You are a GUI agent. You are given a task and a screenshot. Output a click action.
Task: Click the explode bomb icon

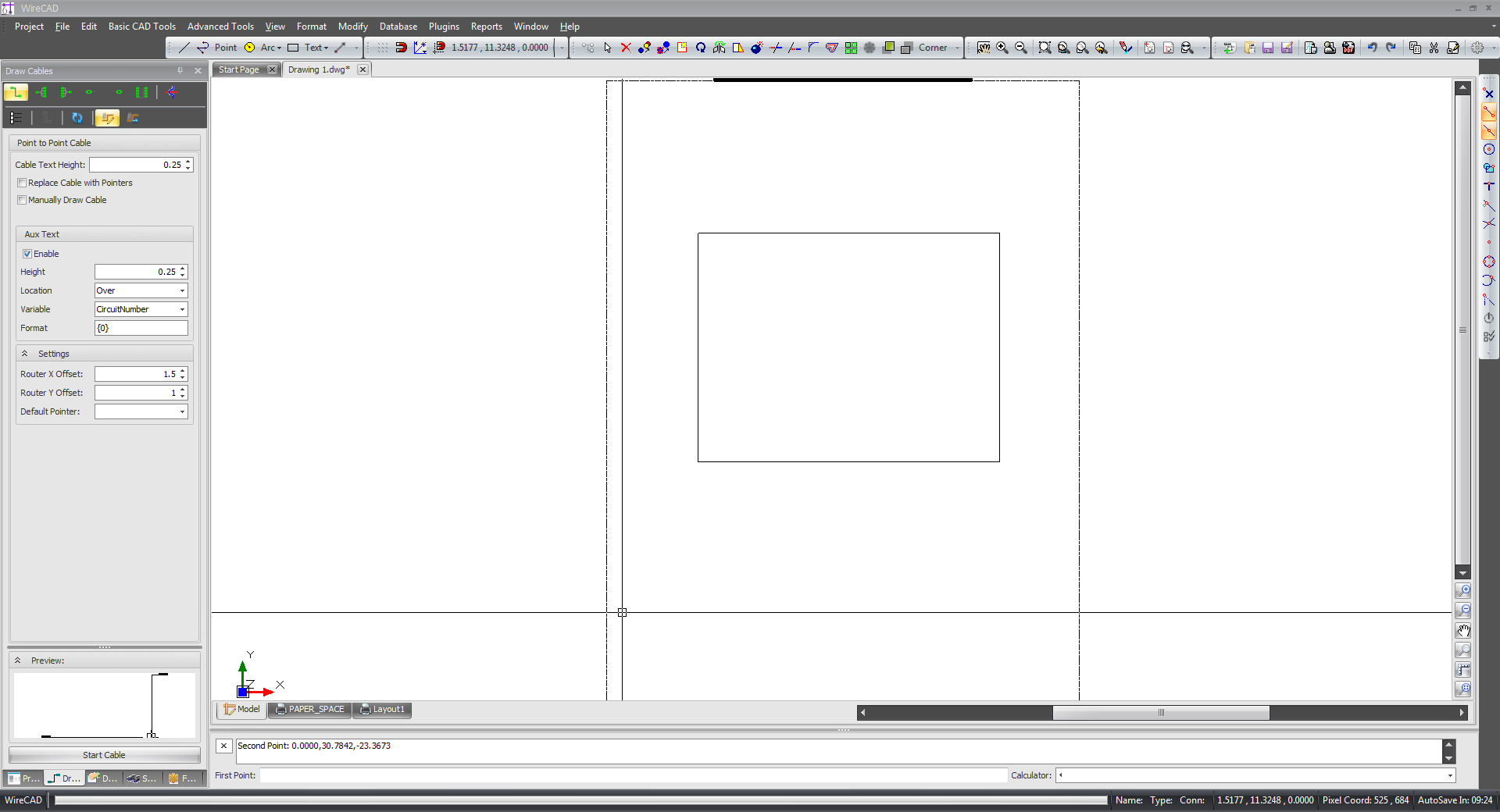click(756, 48)
